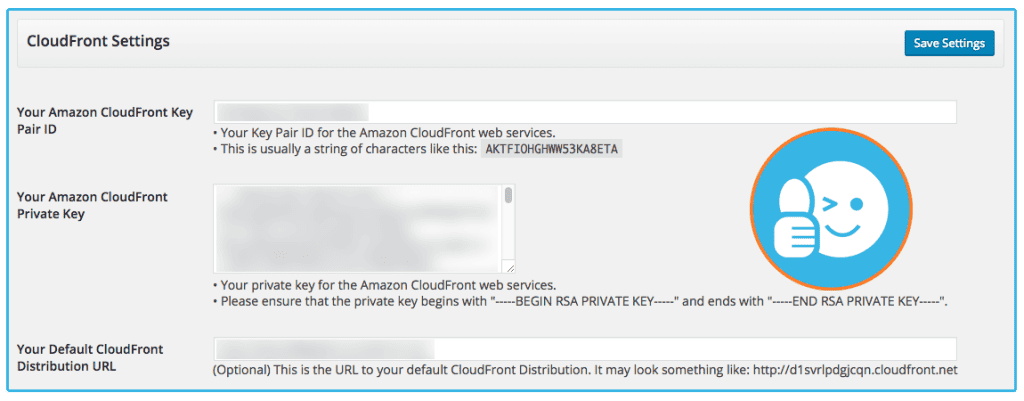
Task: Click the example d1svrlpdgjcqn.cloudfront.net URL
Action: click(855, 370)
